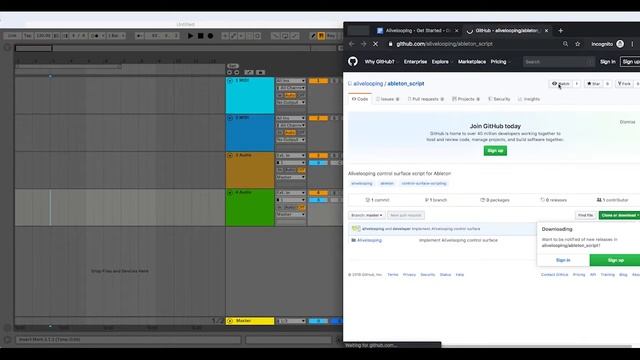Click 'Sign in' in the Downloading popup
Screen dimensions: 640x360
(563, 260)
